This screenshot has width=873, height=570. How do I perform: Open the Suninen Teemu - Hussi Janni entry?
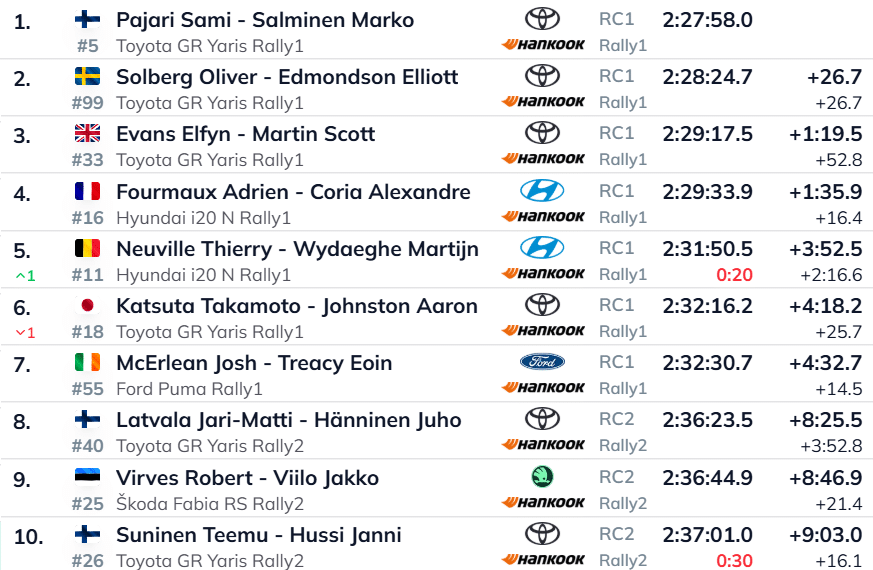(259, 535)
